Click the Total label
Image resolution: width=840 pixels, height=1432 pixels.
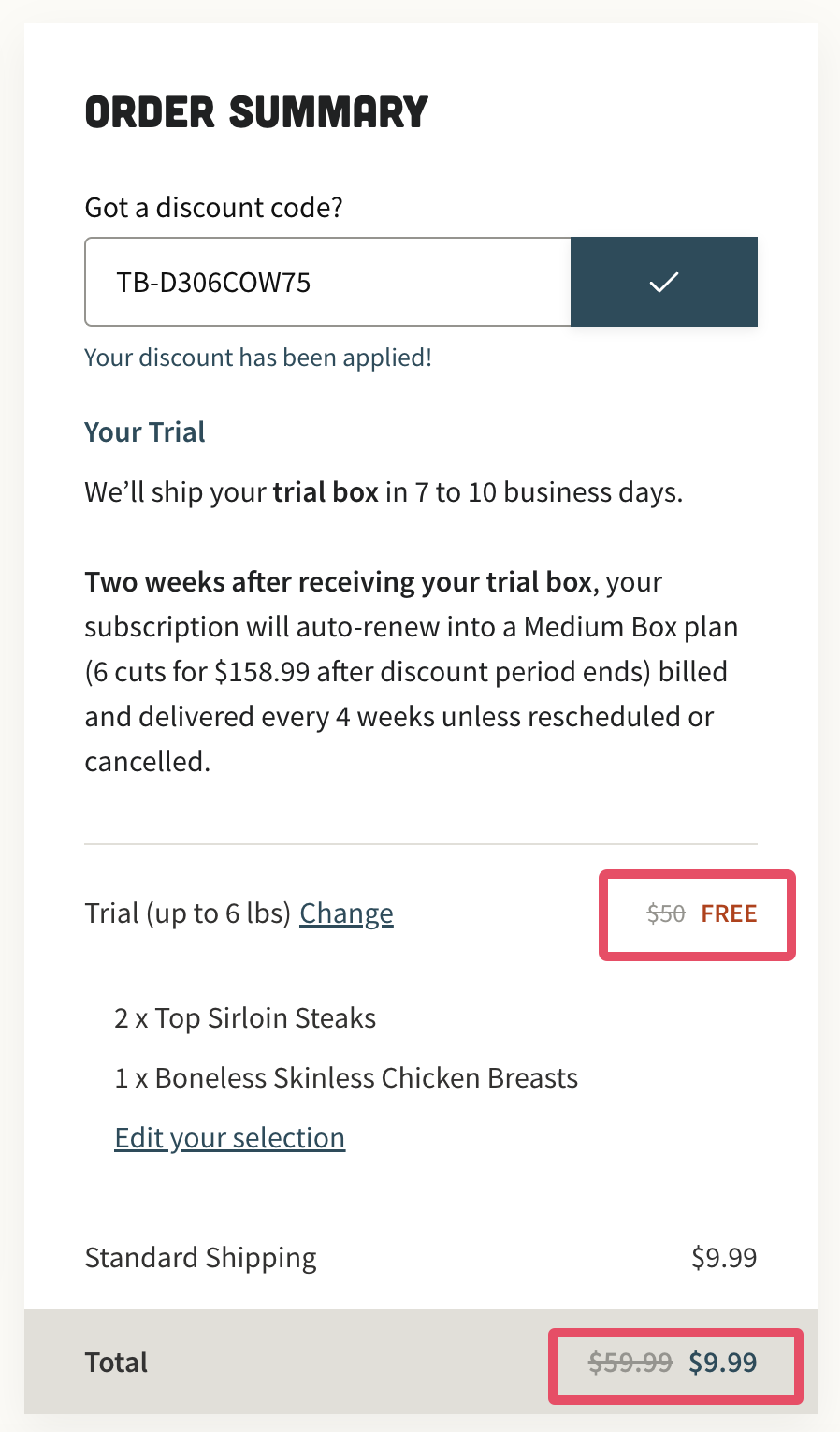coord(116,1363)
